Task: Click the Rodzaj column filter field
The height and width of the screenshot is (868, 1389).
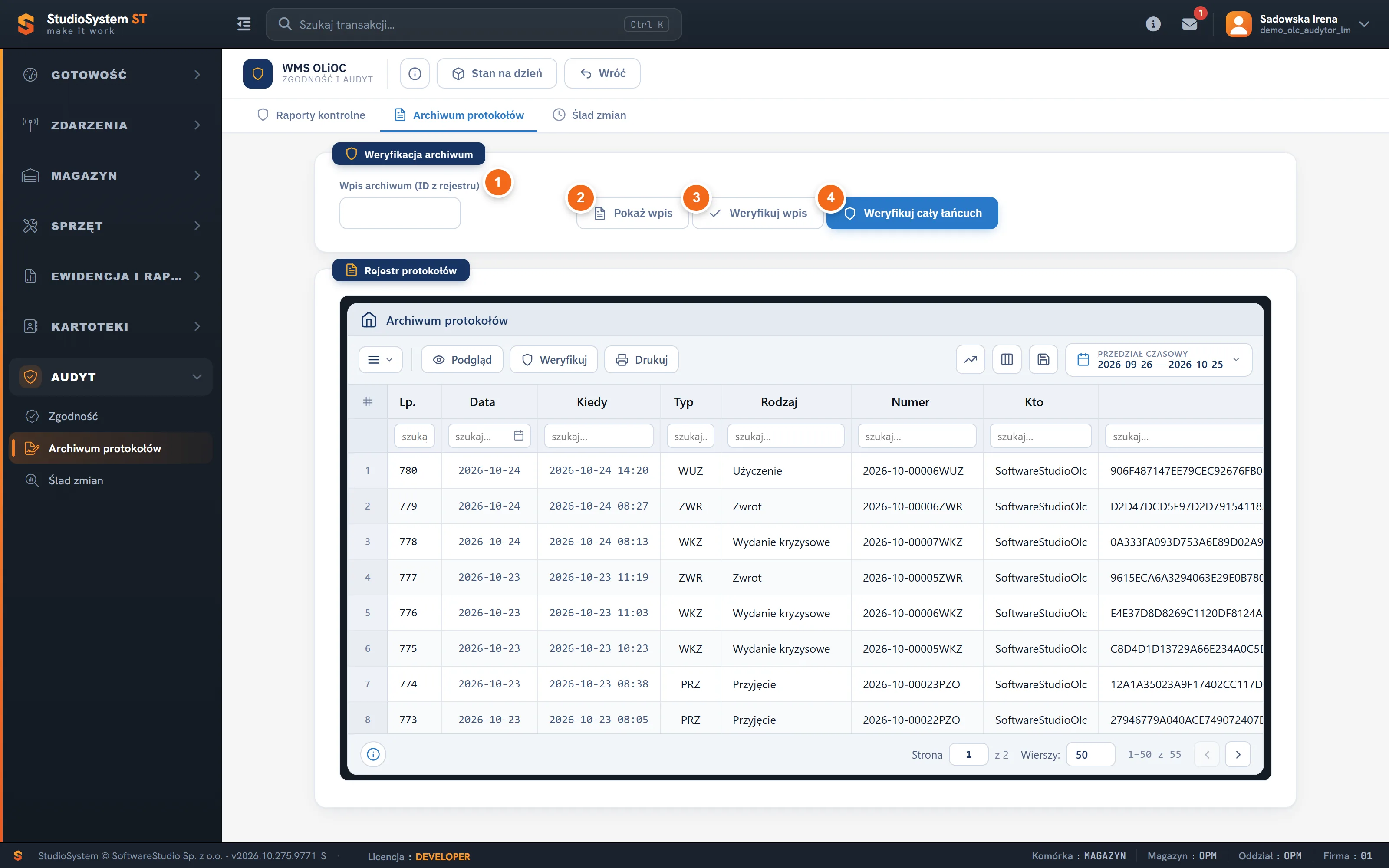Action: [785, 436]
